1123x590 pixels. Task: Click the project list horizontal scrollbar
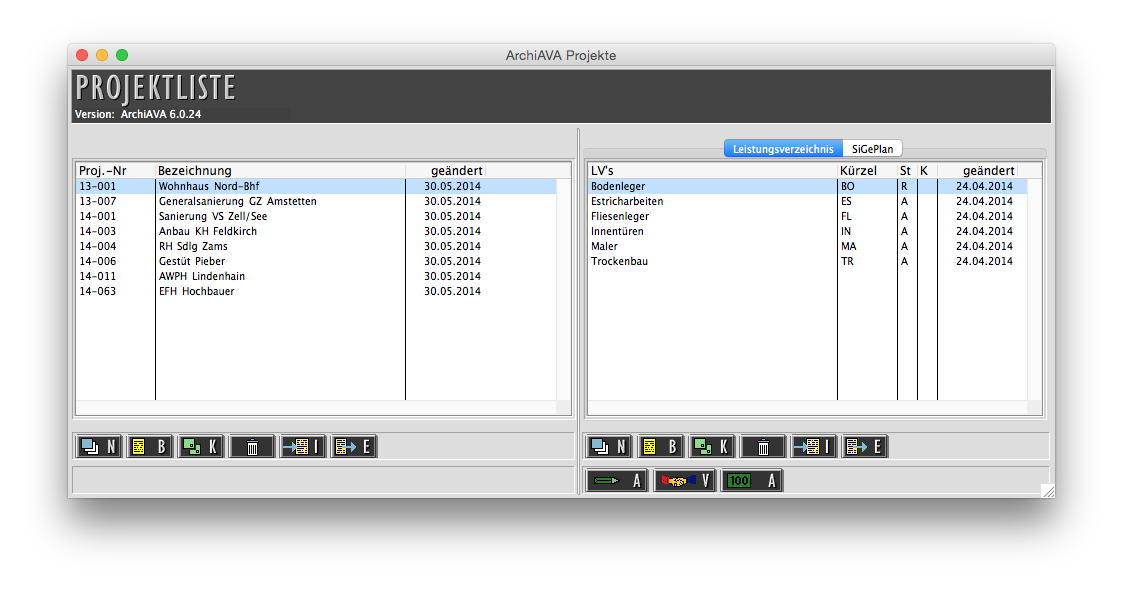[x=316, y=407]
